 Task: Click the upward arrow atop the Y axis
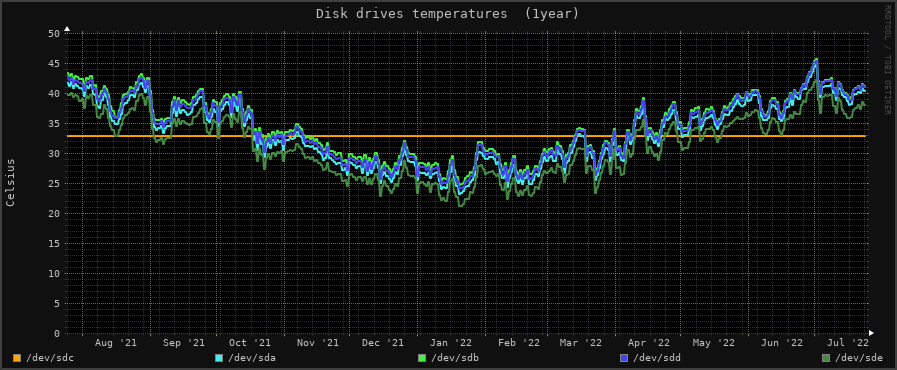(67, 29)
